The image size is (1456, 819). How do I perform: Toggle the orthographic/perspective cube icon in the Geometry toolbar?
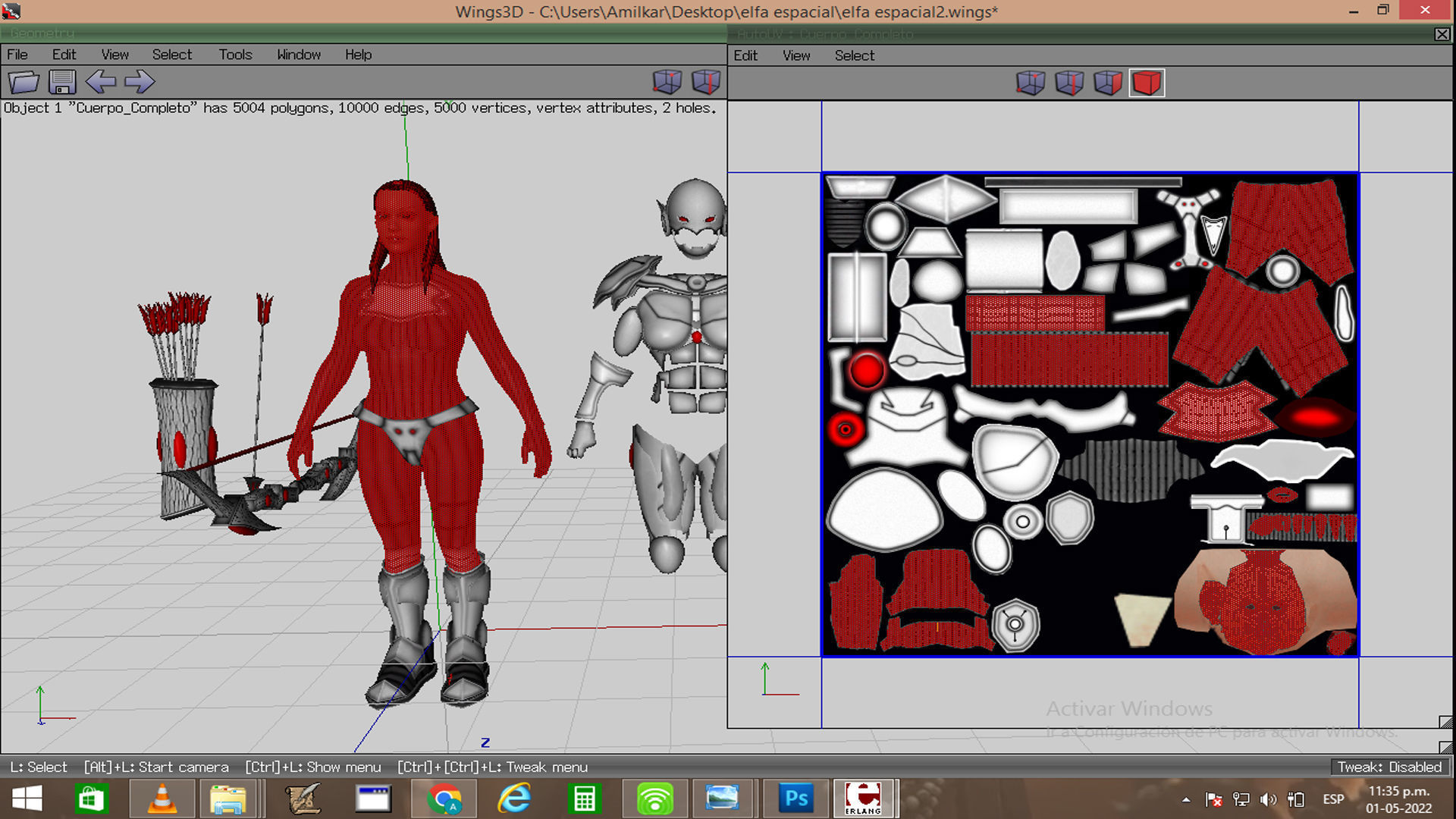click(x=667, y=82)
